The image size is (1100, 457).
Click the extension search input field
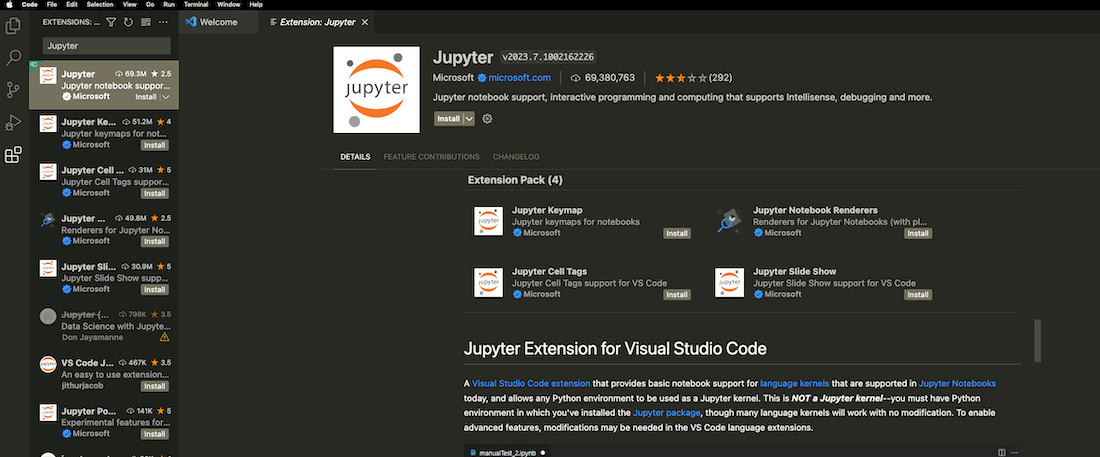point(107,46)
